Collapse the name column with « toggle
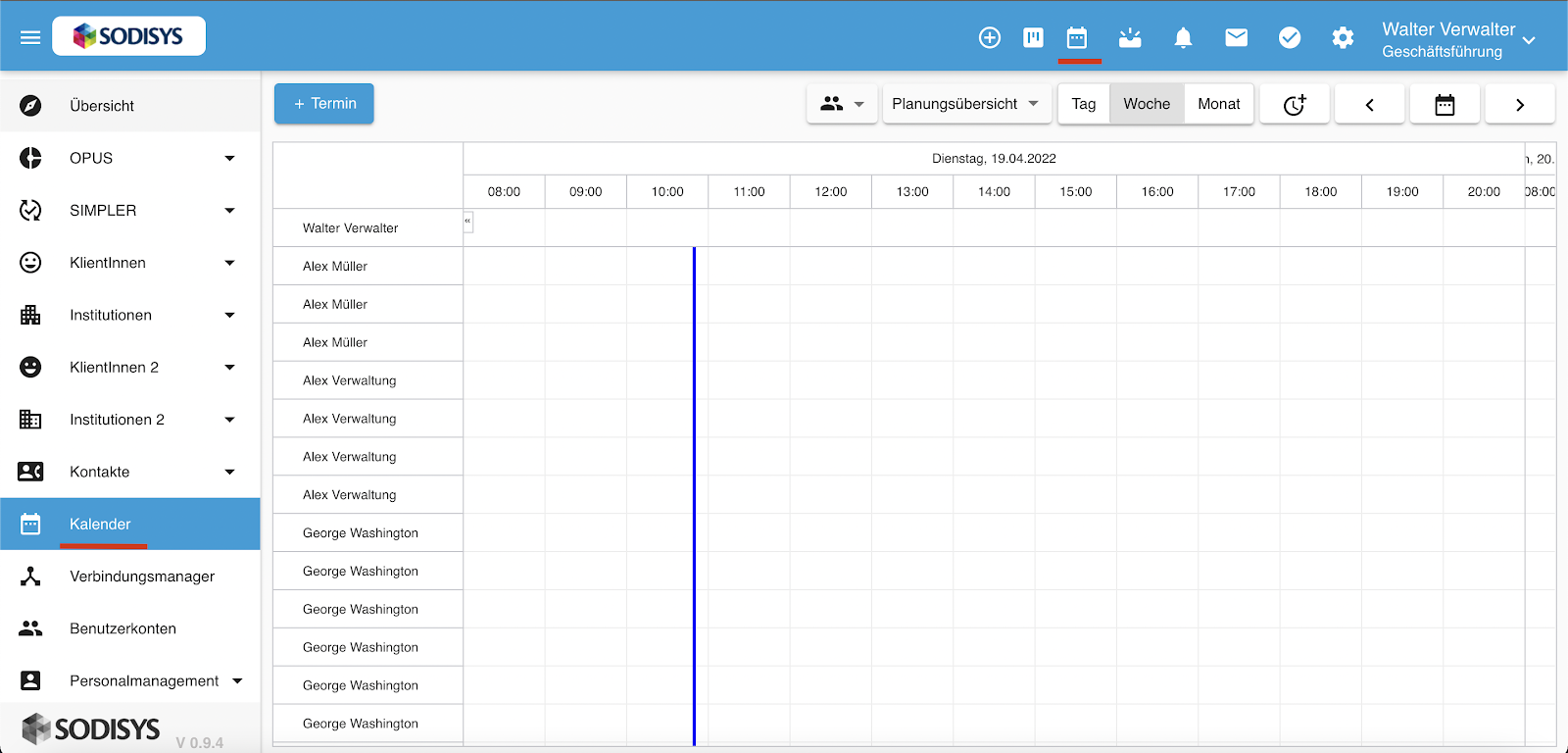 coord(468,222)
